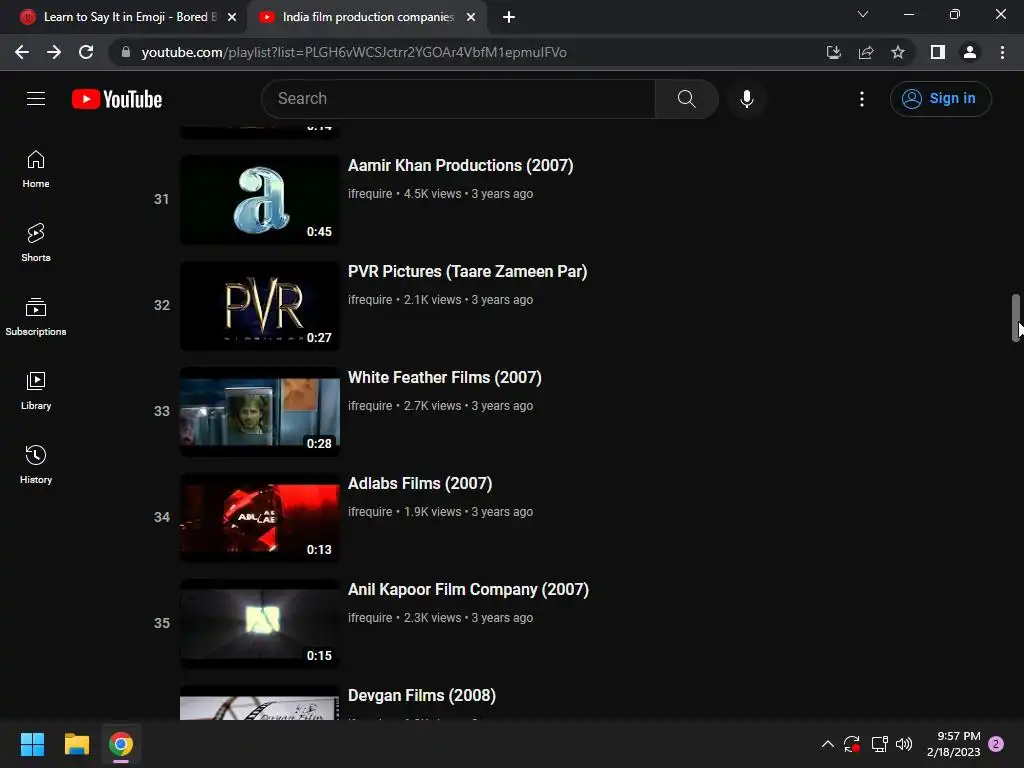Open Aamir Khan Productions (2007) video title
Viewport: 1024px width, 768px height.
pos(460,165)
